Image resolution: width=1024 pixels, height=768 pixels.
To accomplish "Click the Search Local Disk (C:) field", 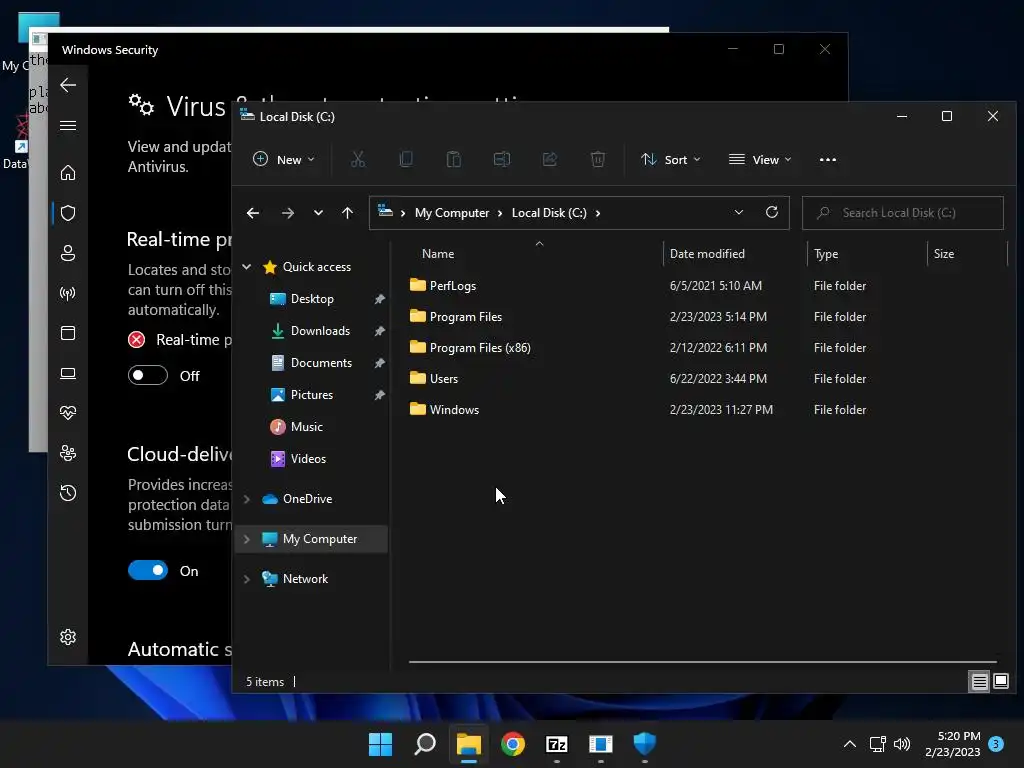I will [x=903, y=213].
